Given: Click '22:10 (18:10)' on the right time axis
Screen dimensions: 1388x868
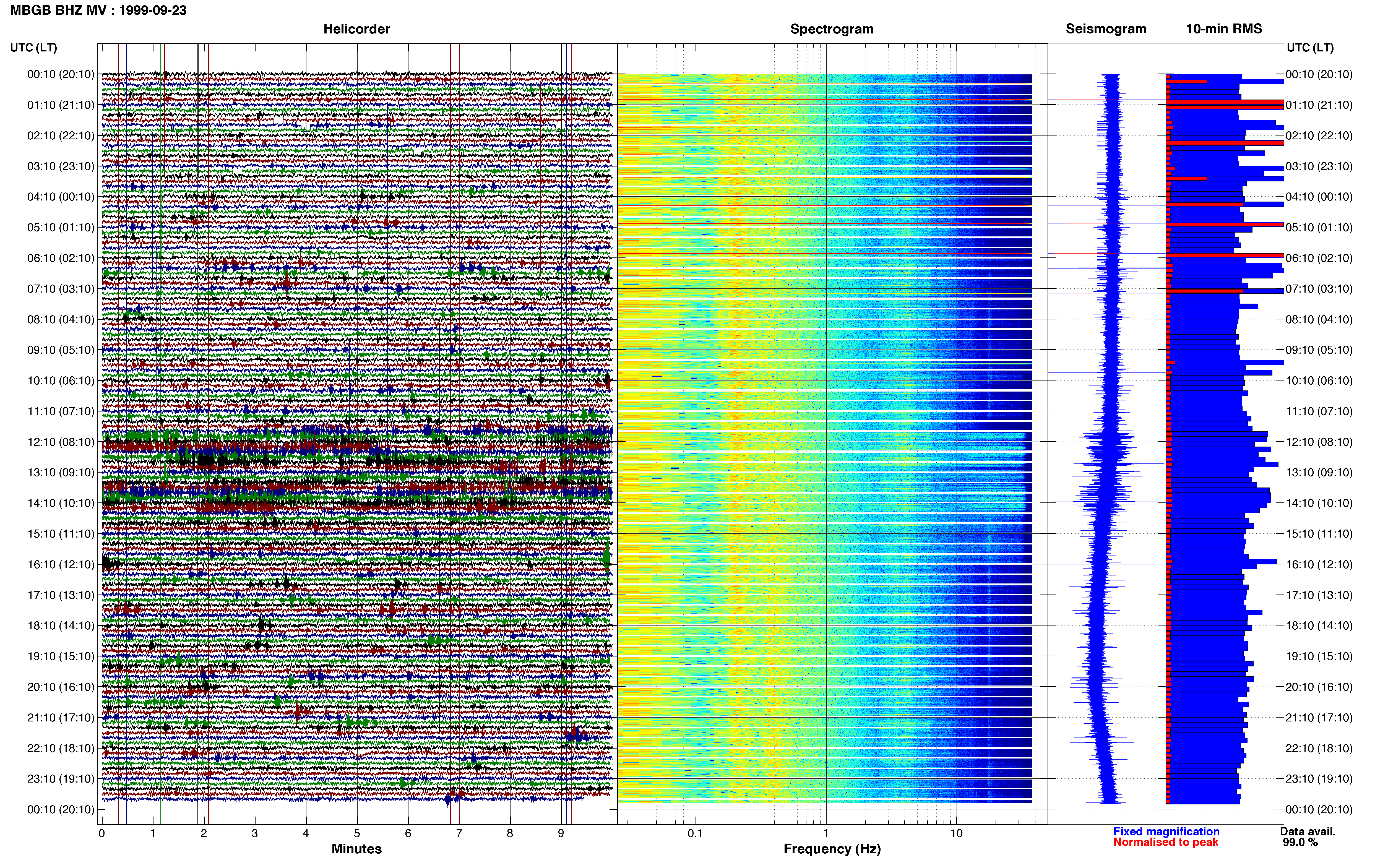Looking at the screenshot, I should [x=1319, y=748].
